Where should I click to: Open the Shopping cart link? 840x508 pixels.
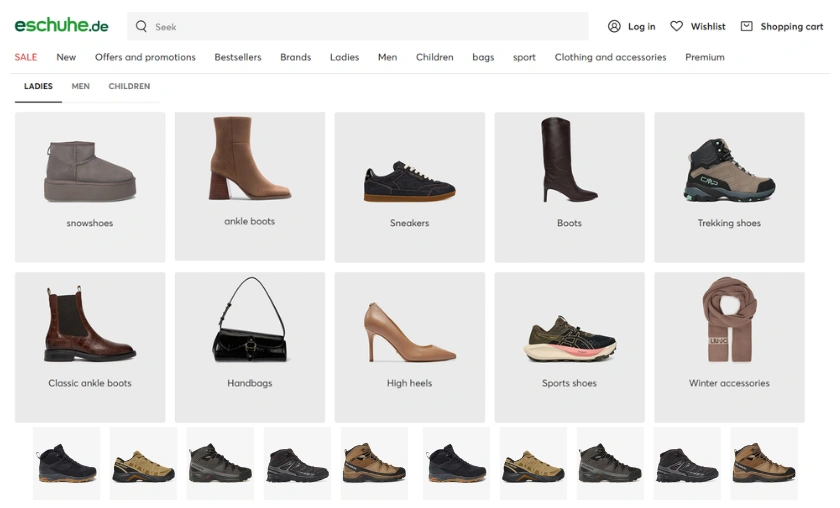click(x=791, y=26)
